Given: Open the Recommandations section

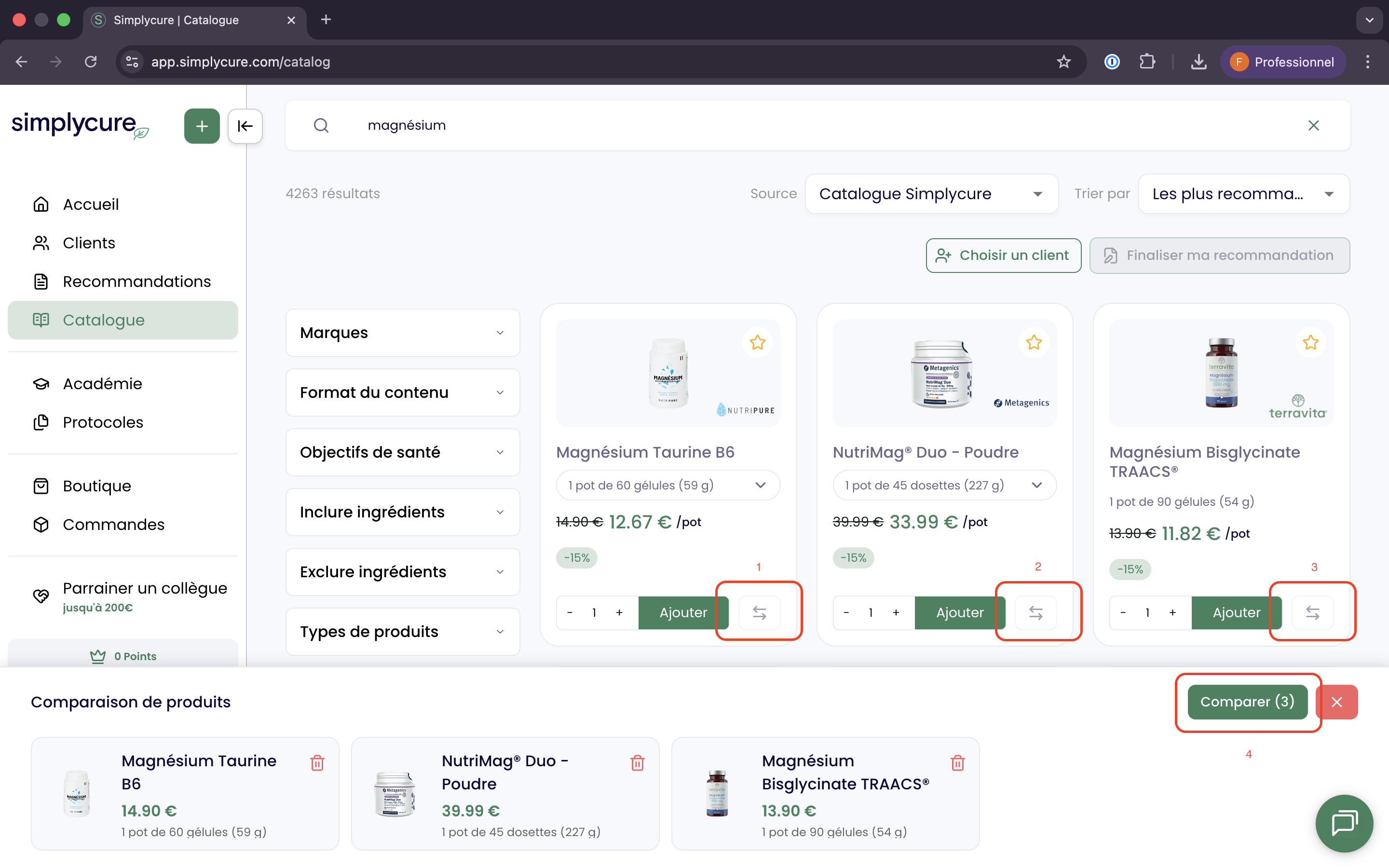Looking at the screenshot, I should click(123, 281).
